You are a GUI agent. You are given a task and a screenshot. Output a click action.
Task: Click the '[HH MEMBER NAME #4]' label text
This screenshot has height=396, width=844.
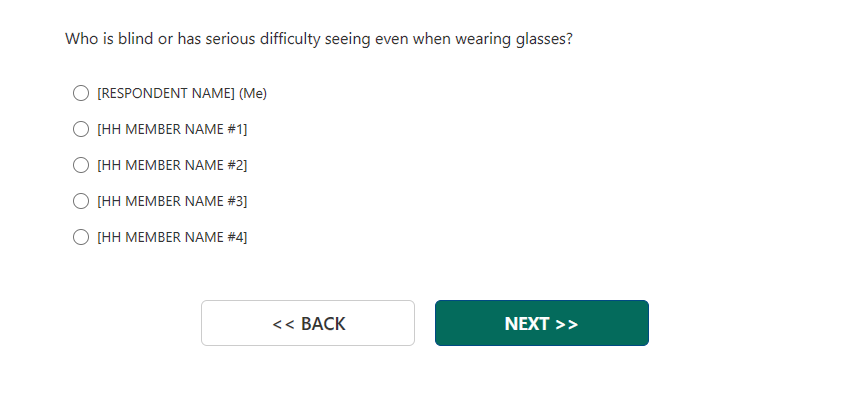tap(172, 238)
